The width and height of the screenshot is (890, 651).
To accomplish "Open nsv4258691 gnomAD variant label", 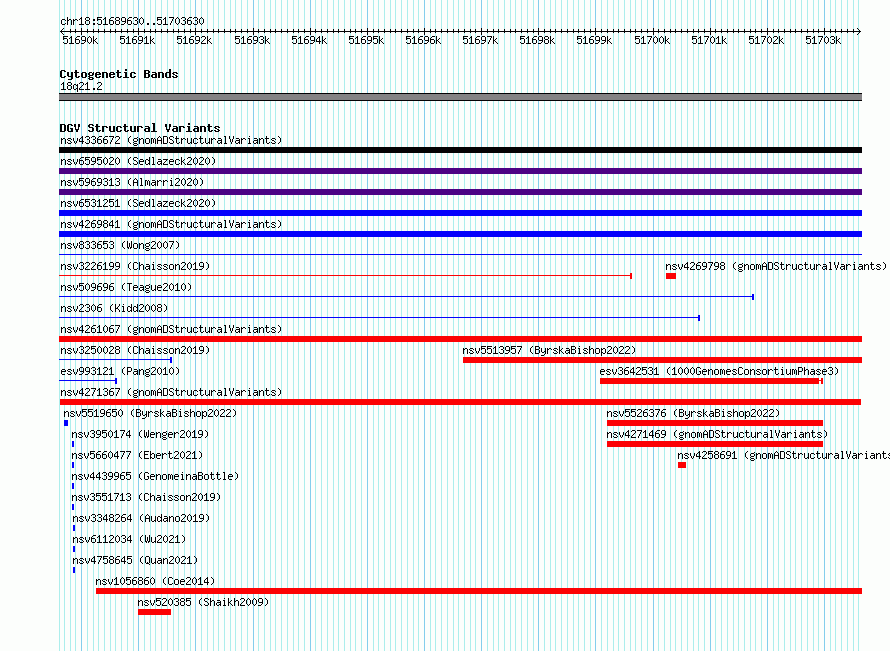I will (x=783, y=455).
